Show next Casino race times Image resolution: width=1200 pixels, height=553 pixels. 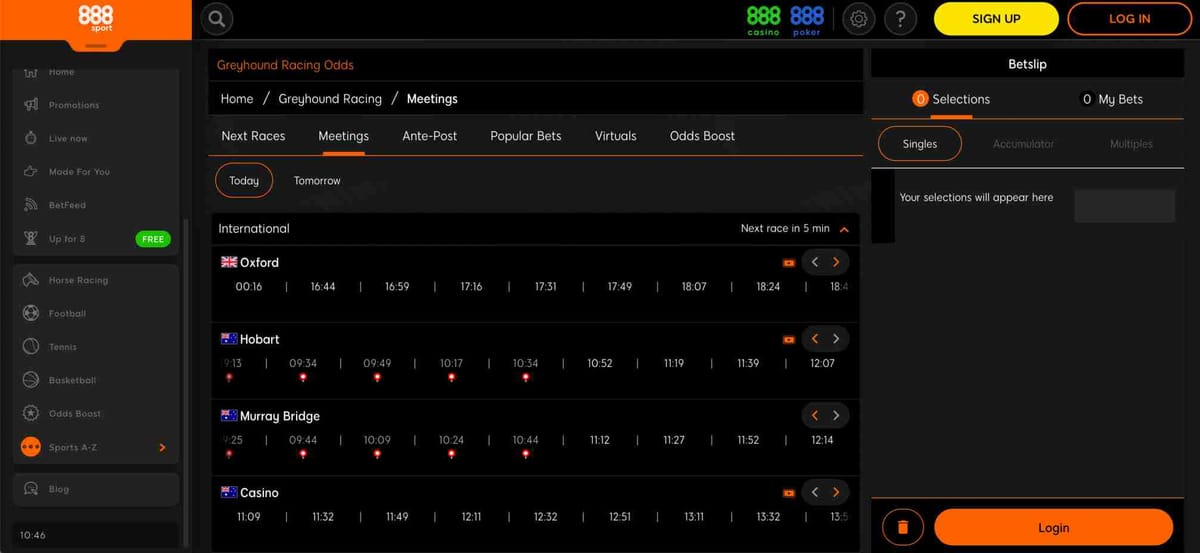point(836,492)
